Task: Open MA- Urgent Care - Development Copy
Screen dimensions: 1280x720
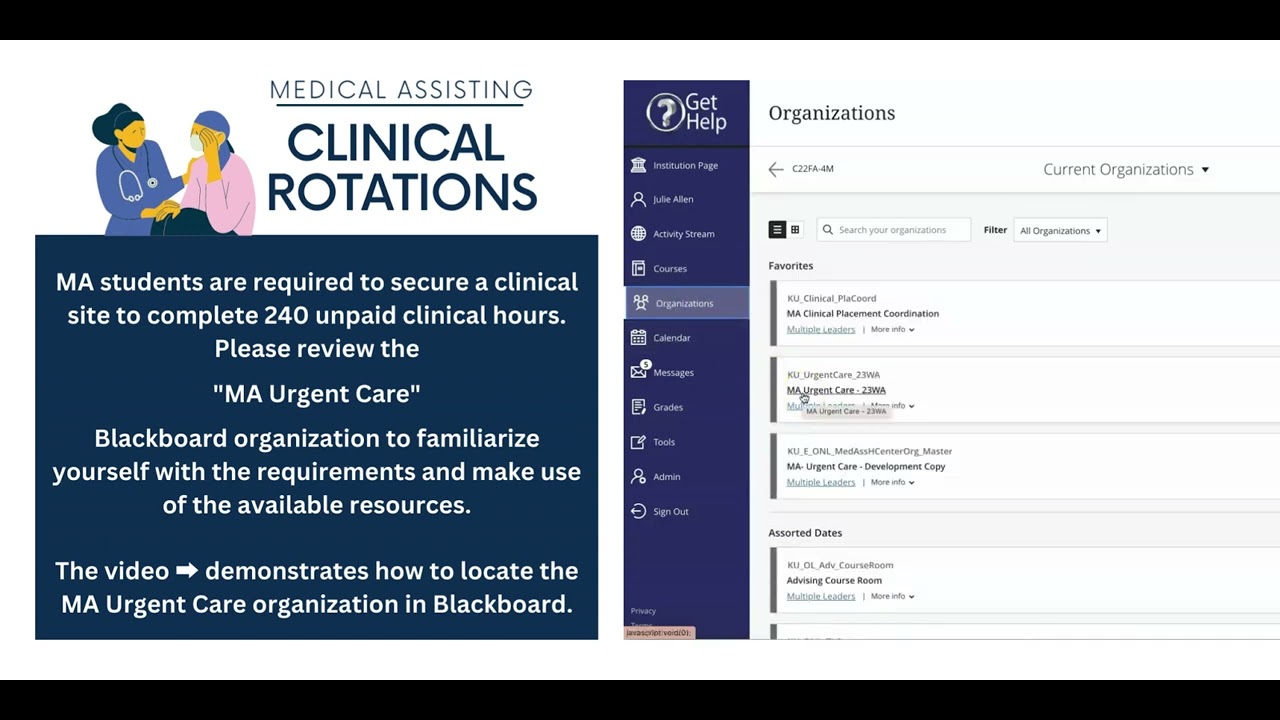Action: coord(866,466)
